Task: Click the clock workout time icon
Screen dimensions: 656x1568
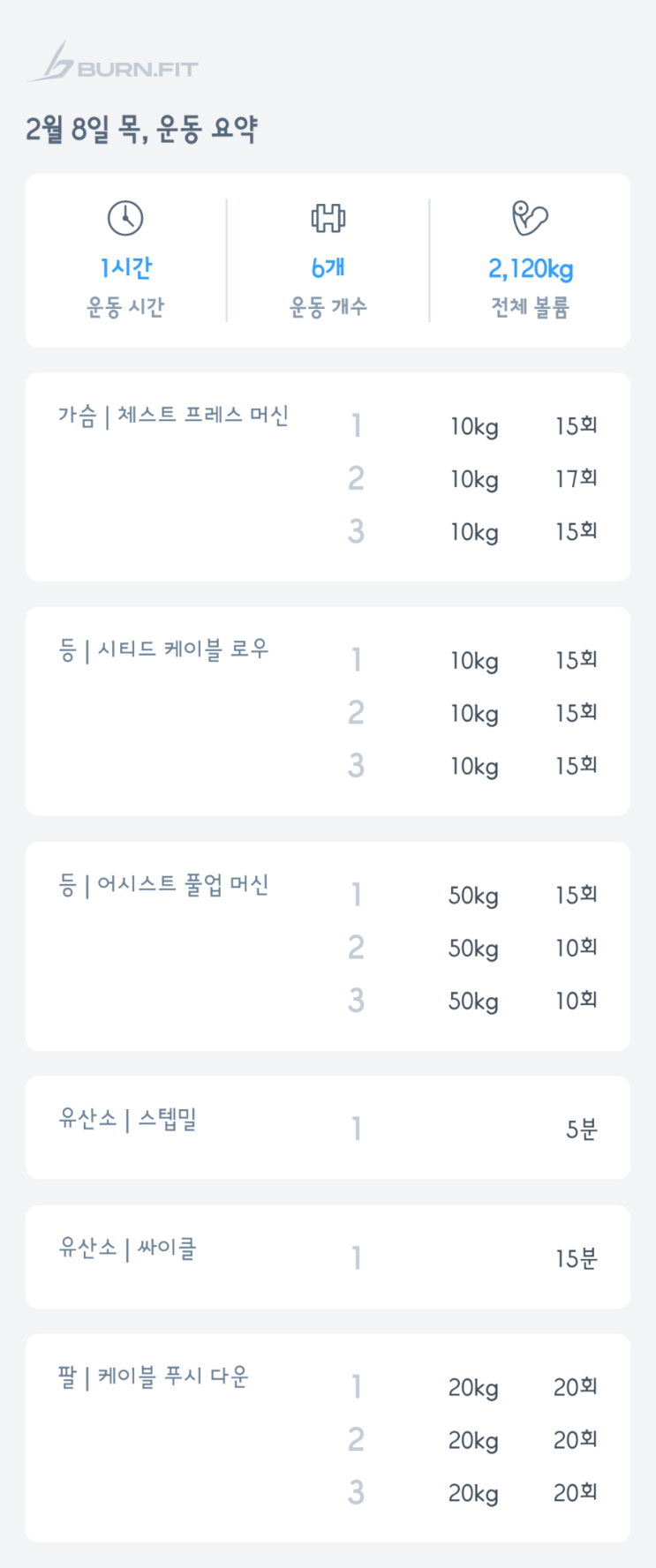Action: tap(125, 218)
